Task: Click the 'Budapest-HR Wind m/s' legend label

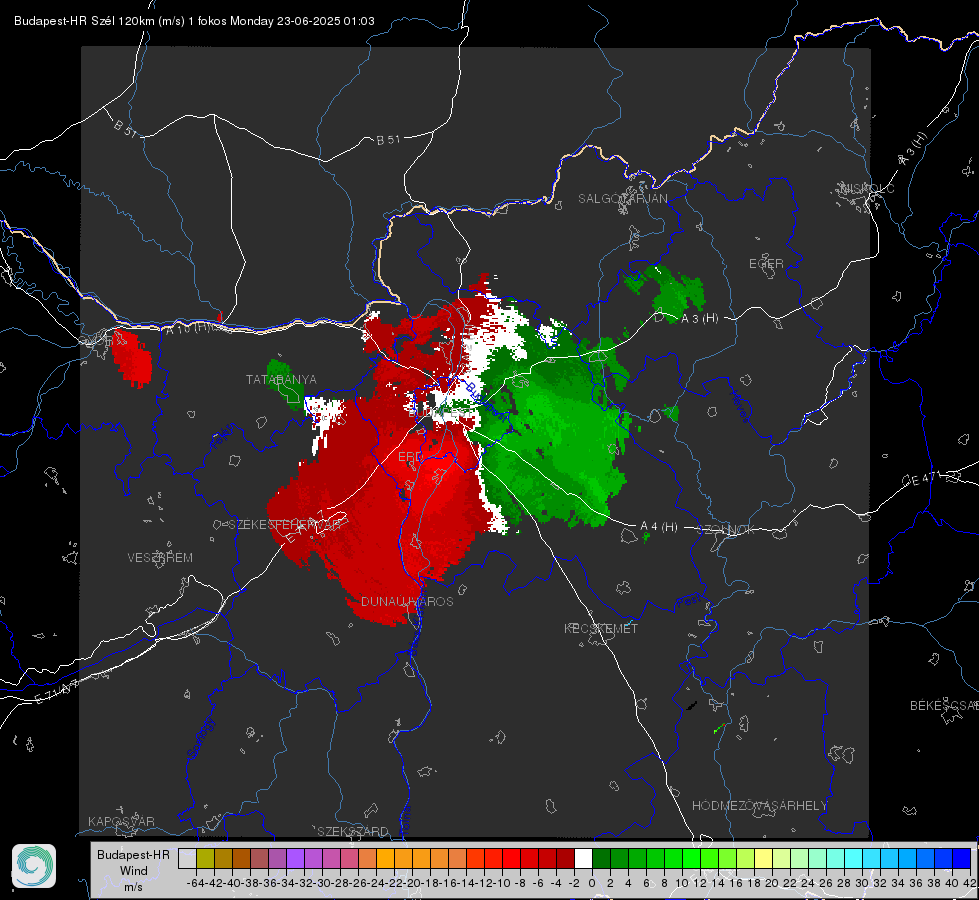Action: coord(133,870)
